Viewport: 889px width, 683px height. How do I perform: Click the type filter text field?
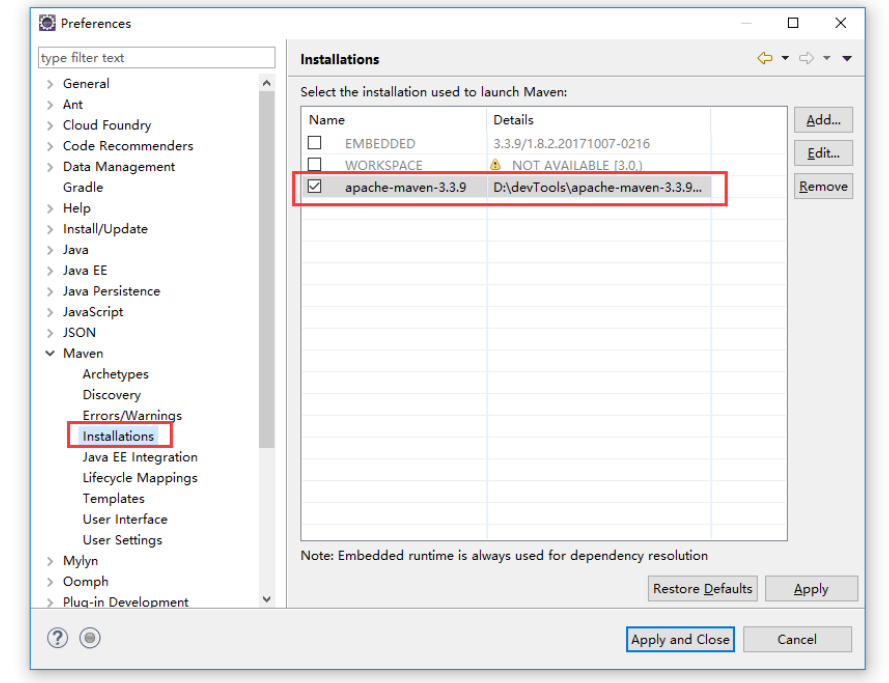click(x=156, y=58)
